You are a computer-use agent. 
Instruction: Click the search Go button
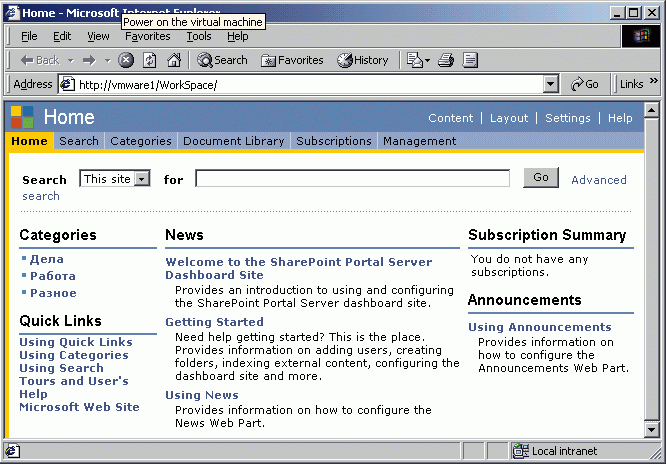point(541,178)
